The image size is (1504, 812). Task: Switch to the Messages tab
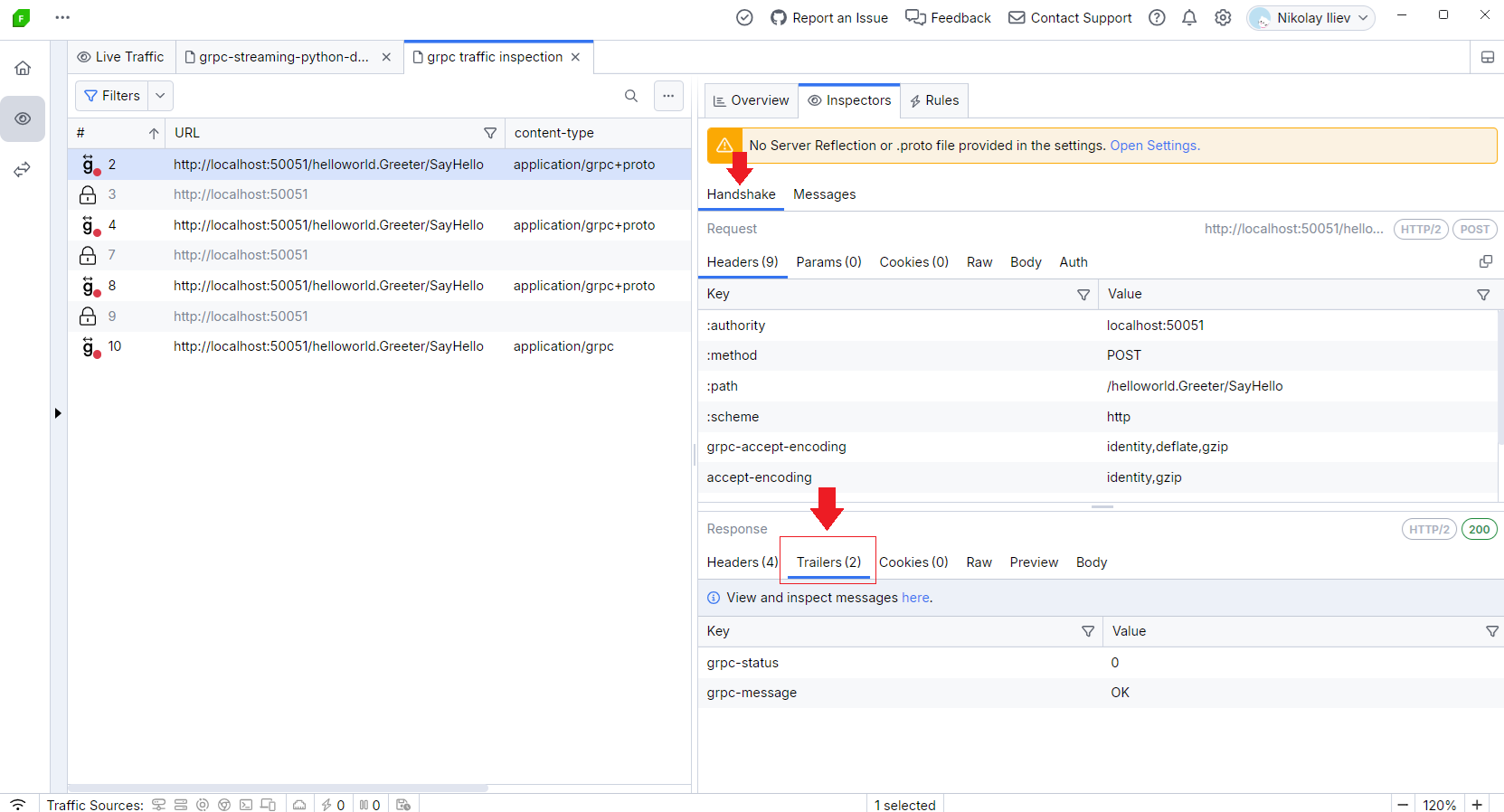pyautogui.click(x=824, y=194)
